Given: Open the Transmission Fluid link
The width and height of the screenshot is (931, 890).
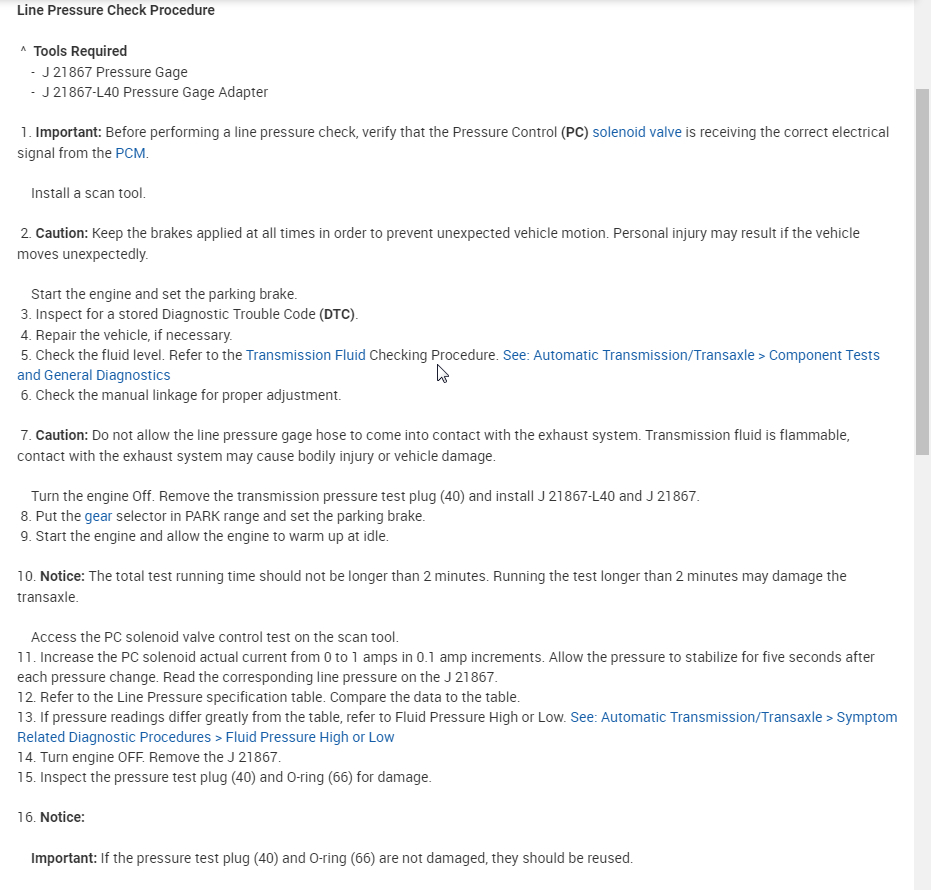Looking at the screenshot, I should point(305,355).
